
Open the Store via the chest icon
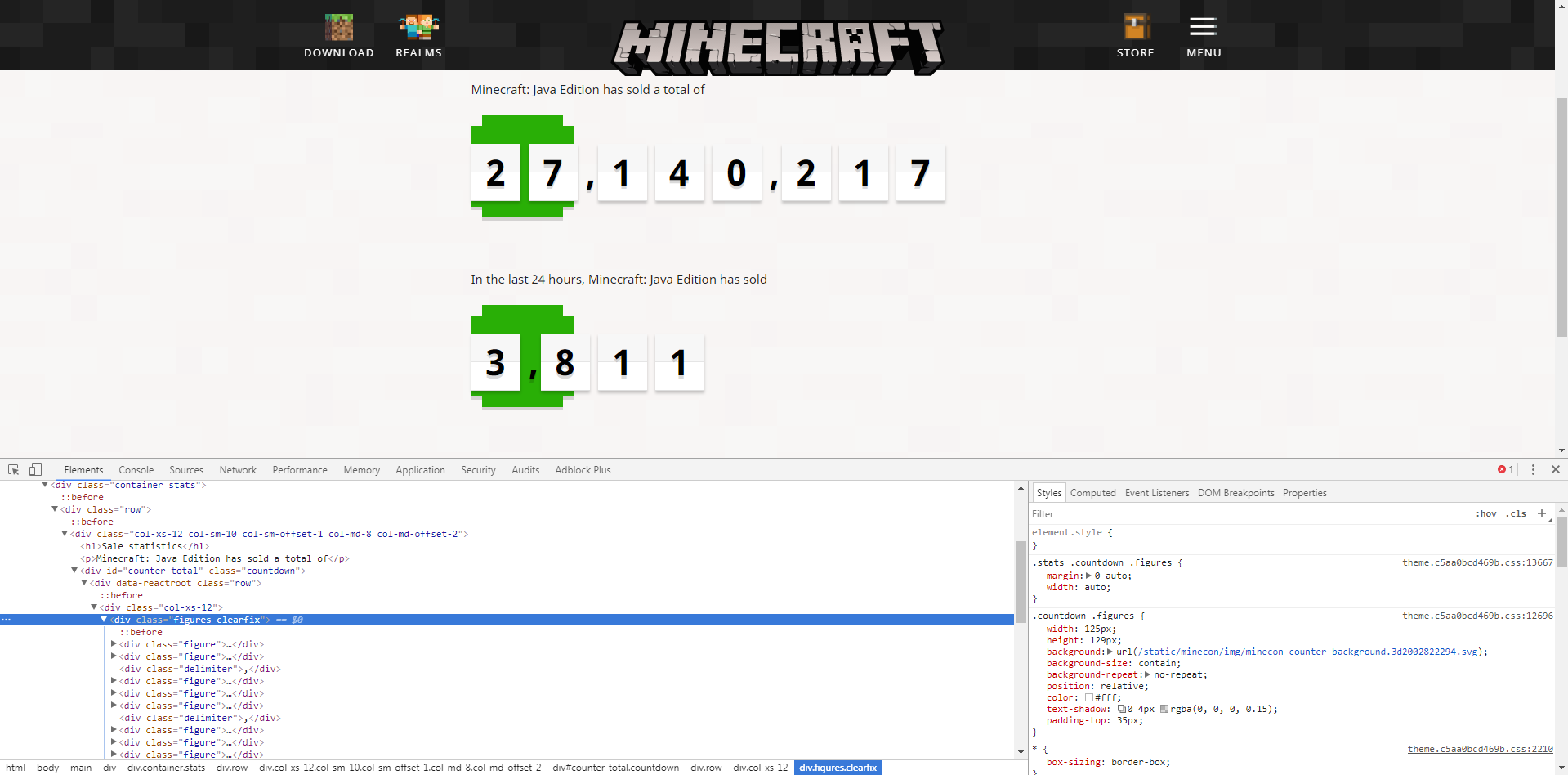point(1136,27)
